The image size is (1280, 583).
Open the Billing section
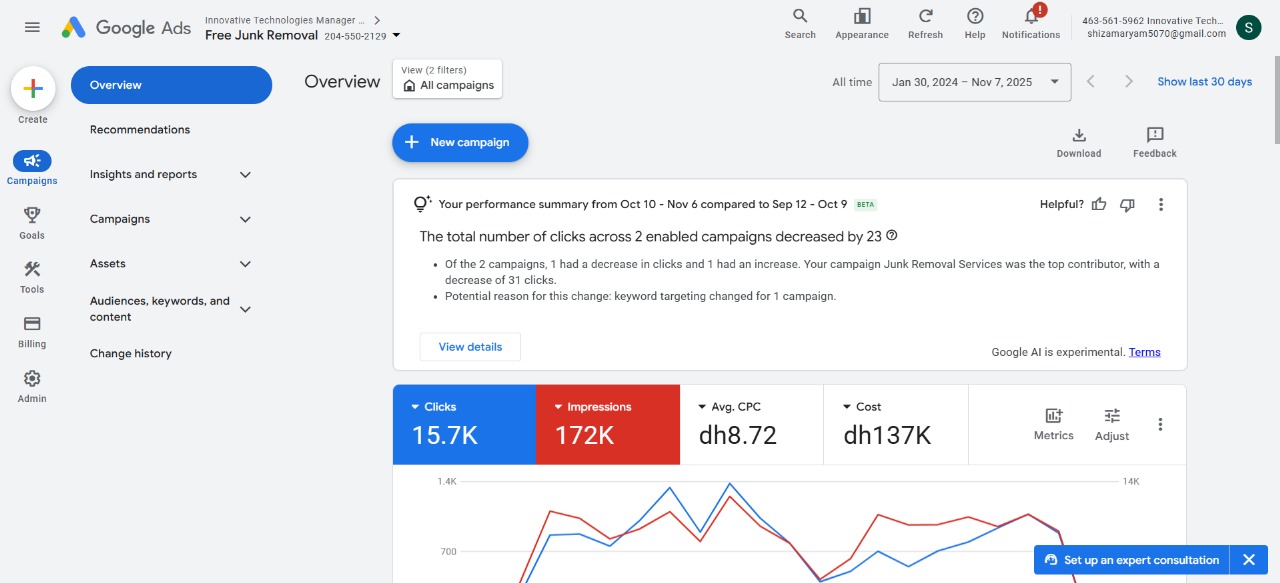click(x=31, y=330)
